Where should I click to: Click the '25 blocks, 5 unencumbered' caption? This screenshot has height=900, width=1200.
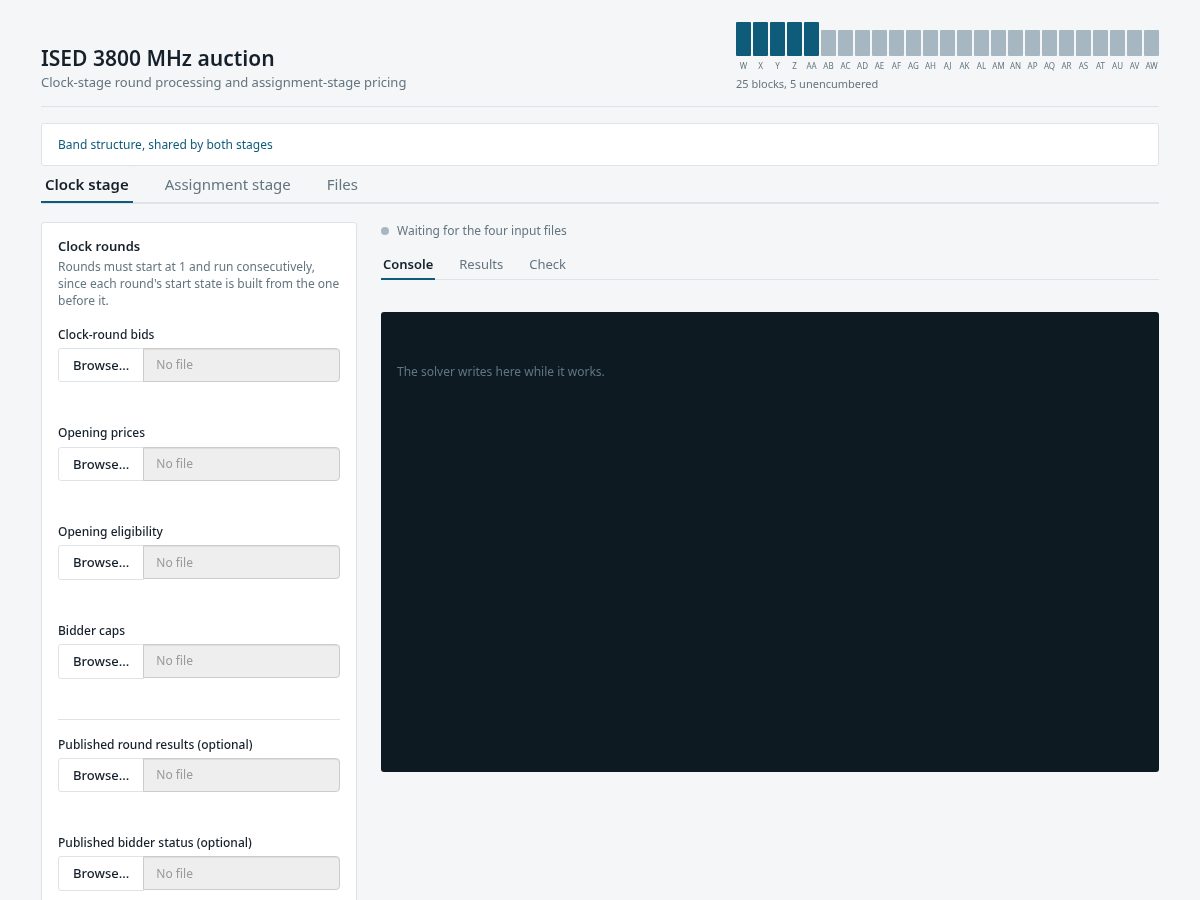(807, 84)
